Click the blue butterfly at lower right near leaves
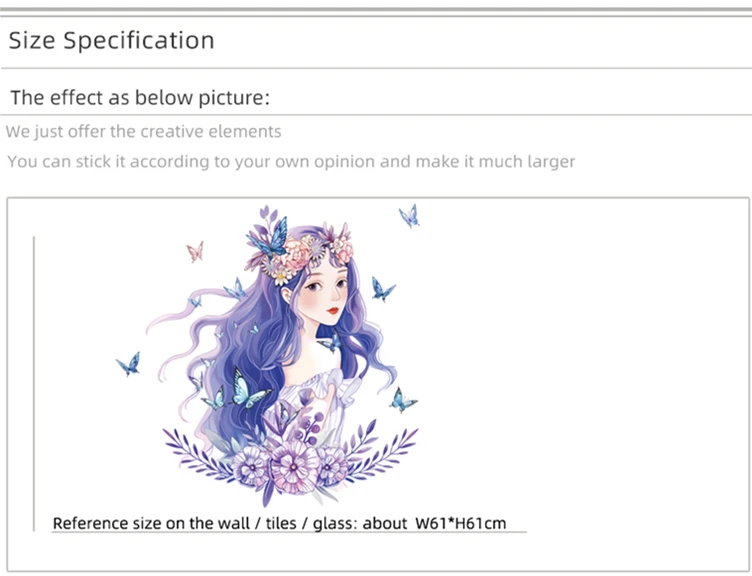 (x=401, y=400)
